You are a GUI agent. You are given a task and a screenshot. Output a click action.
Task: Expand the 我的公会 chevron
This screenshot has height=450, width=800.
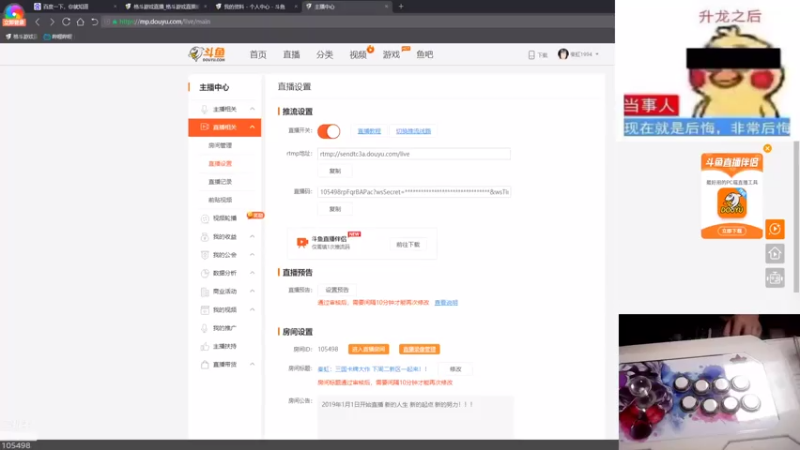point(252,255)
